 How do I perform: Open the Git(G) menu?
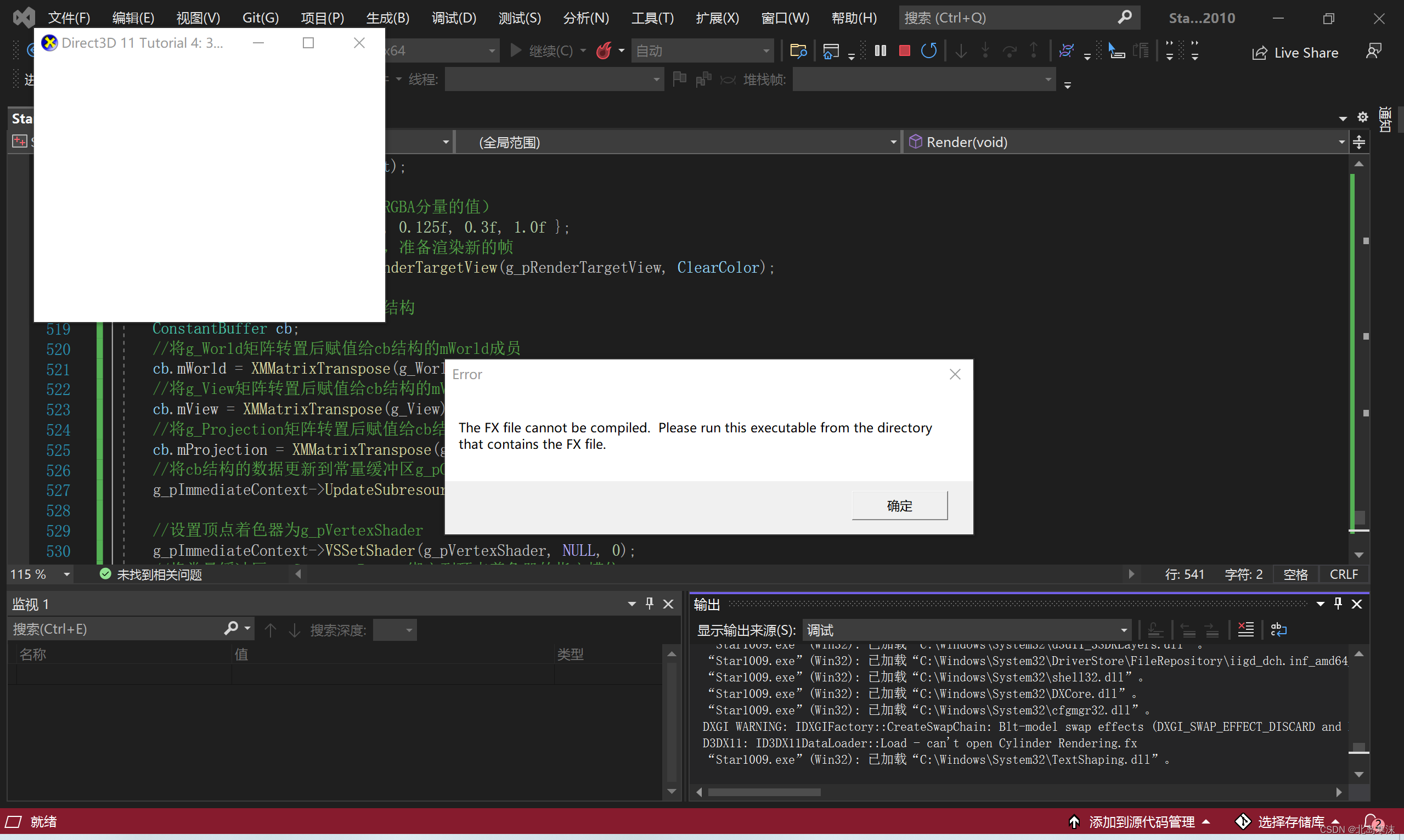260,18
